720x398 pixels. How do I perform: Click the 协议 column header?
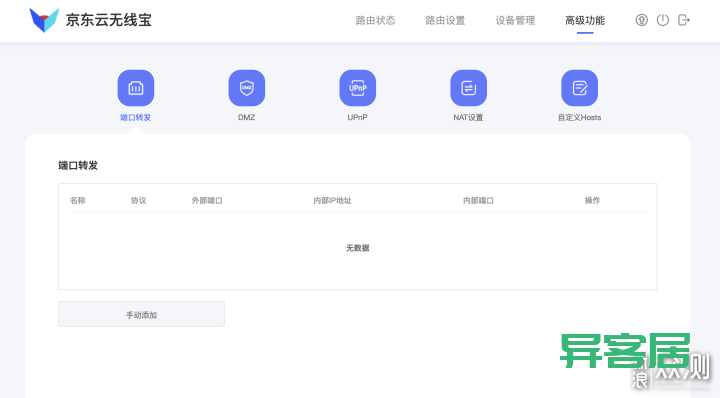point(138,200)
